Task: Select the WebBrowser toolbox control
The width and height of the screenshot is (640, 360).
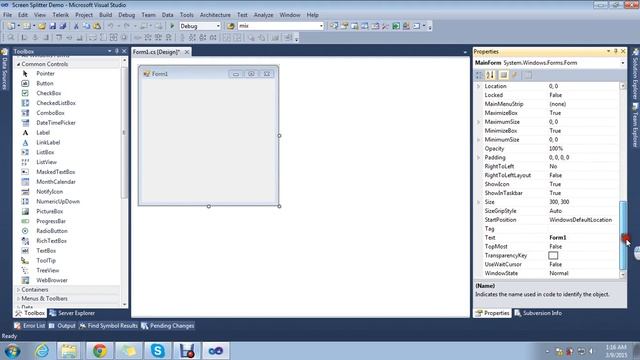Action: 52,280
